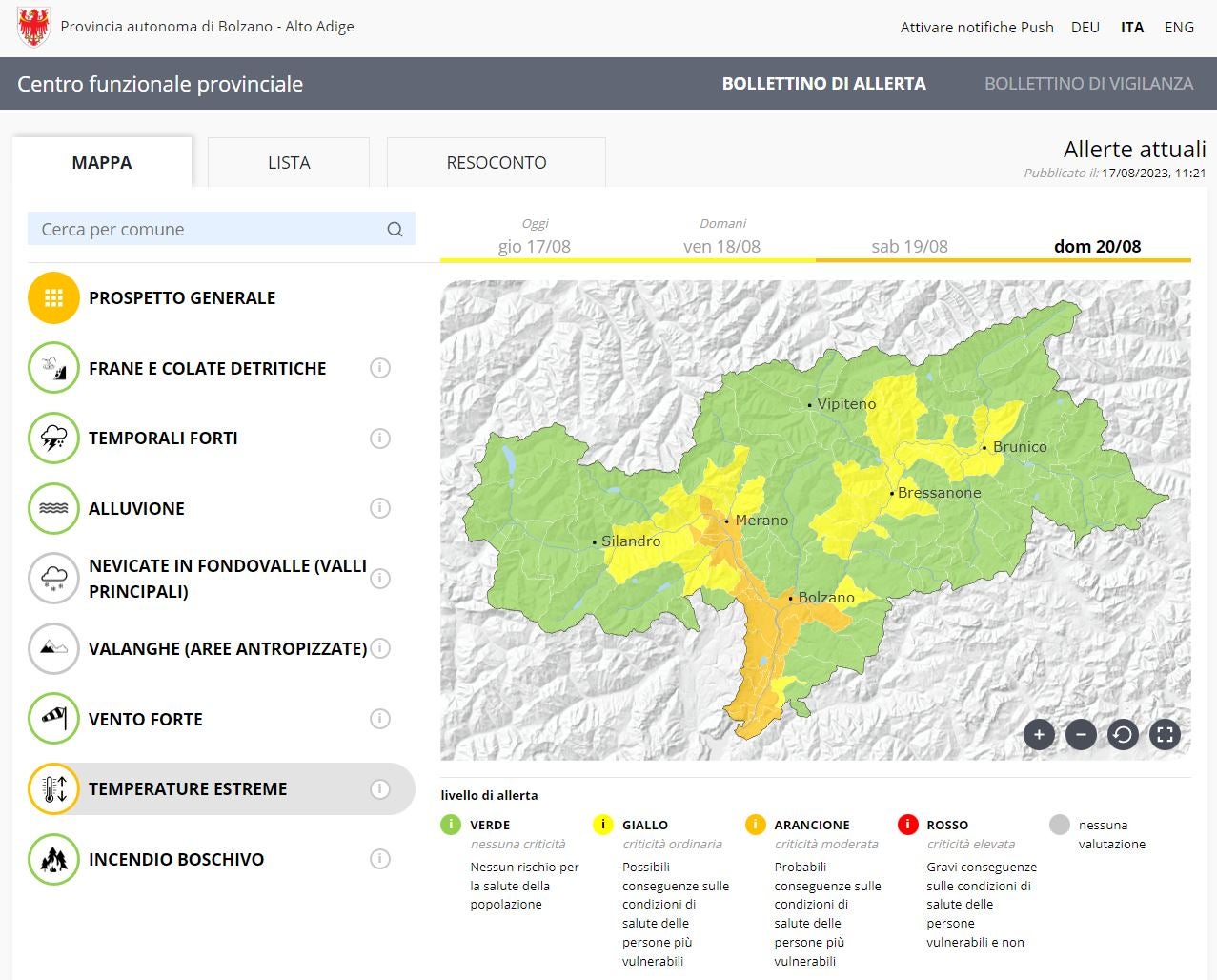Open the map in fullscreen
The width and height of the screenshot is (1217, 980).
pos(1165,735)
